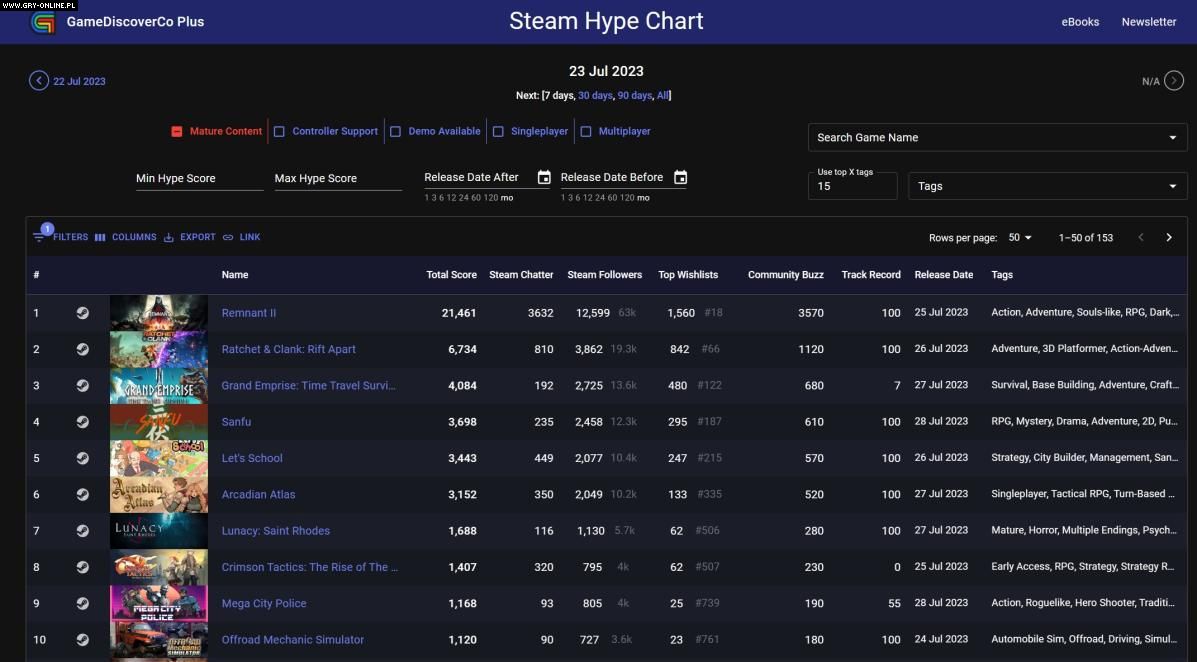Go to next page of results

coord(1169,237)
